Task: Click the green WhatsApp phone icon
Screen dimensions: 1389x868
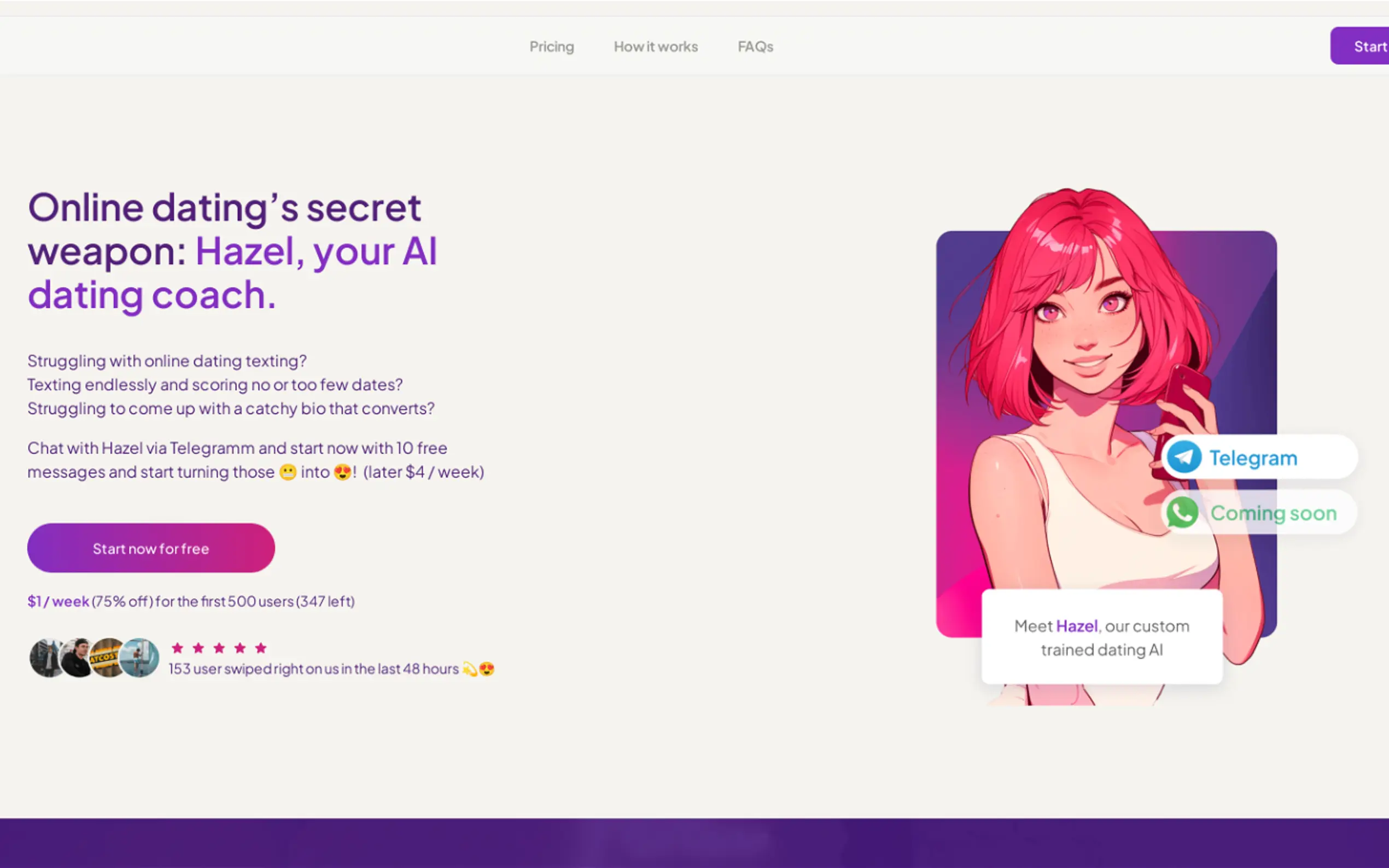Action: coord(1182,512)
